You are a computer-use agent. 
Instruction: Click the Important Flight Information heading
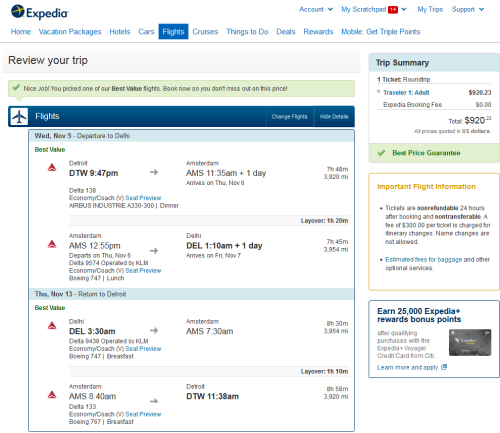[426, 187]
